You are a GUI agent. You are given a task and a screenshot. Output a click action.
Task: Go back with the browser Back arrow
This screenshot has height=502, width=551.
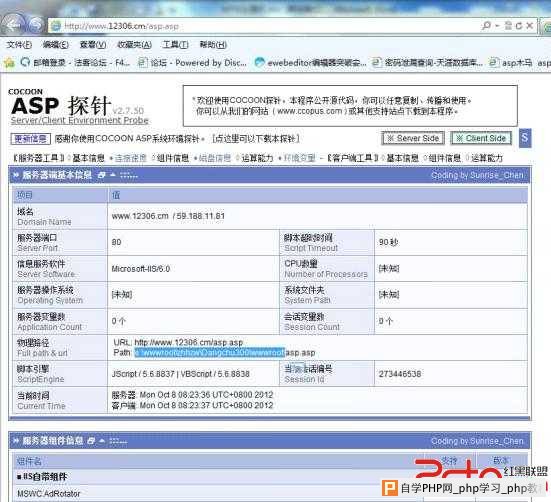tap(13, 25)
